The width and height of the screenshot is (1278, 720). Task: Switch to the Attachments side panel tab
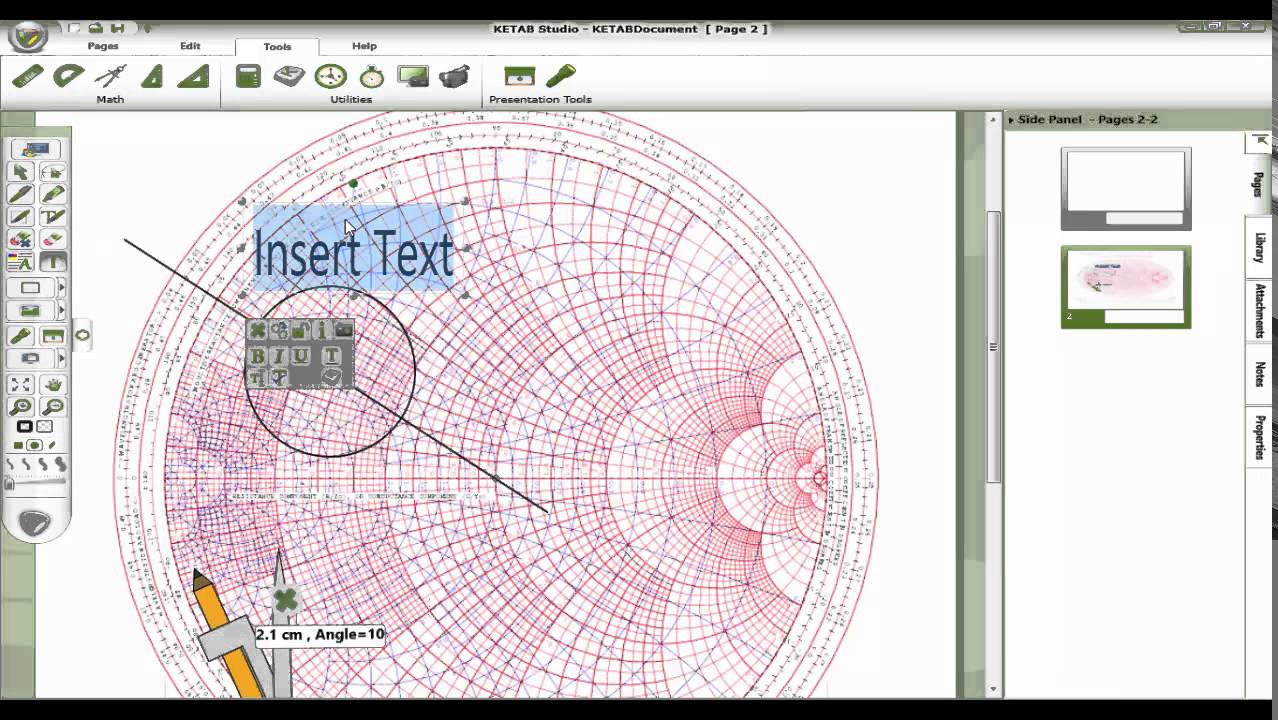pyautogui.click(x=1259, y=311)
